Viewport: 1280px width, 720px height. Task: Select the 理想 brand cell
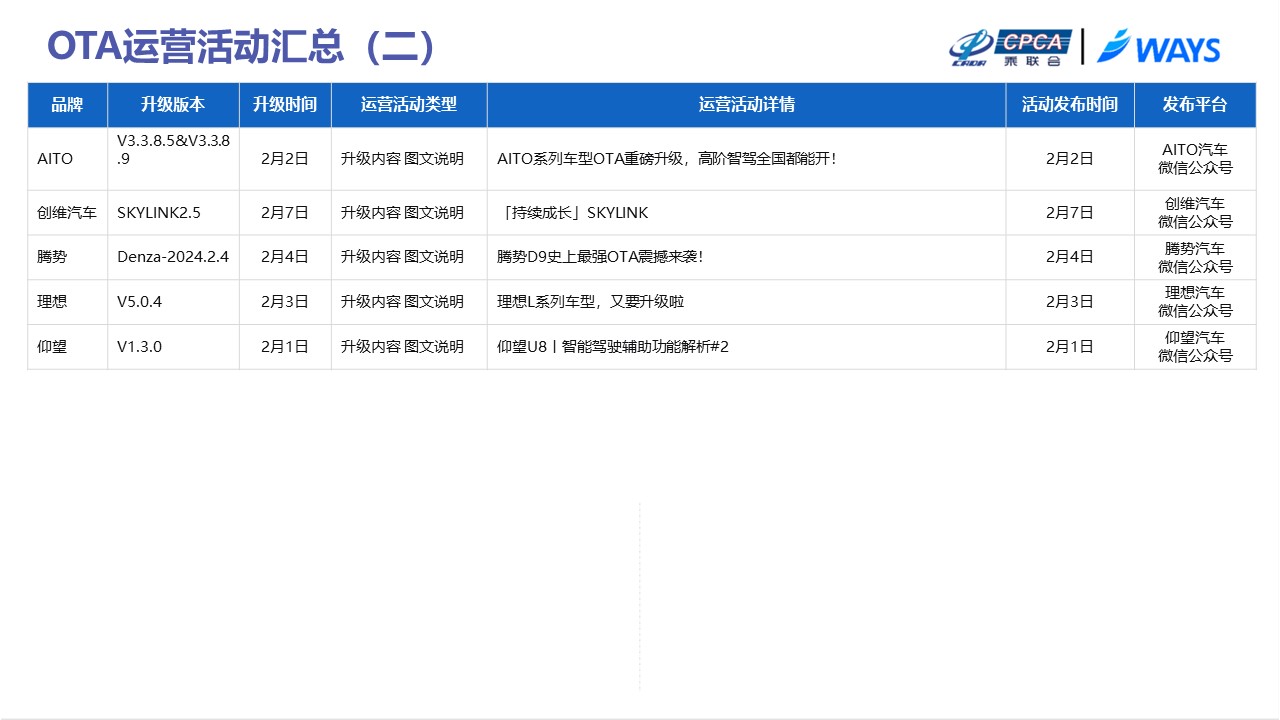pyautogui.click(x=67, y=302)
